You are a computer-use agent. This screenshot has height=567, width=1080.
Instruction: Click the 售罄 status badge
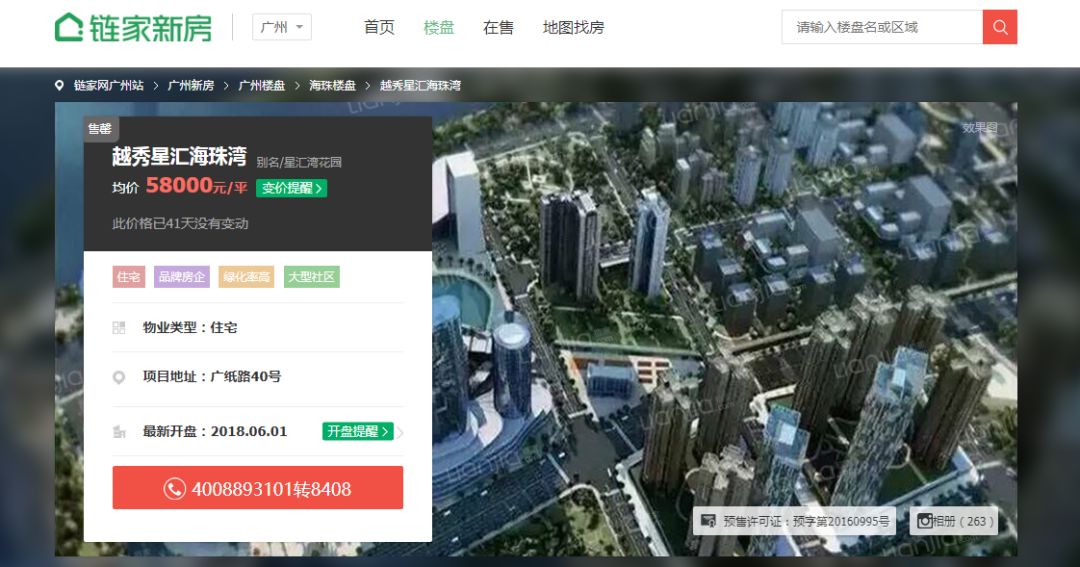coord(101,129)
